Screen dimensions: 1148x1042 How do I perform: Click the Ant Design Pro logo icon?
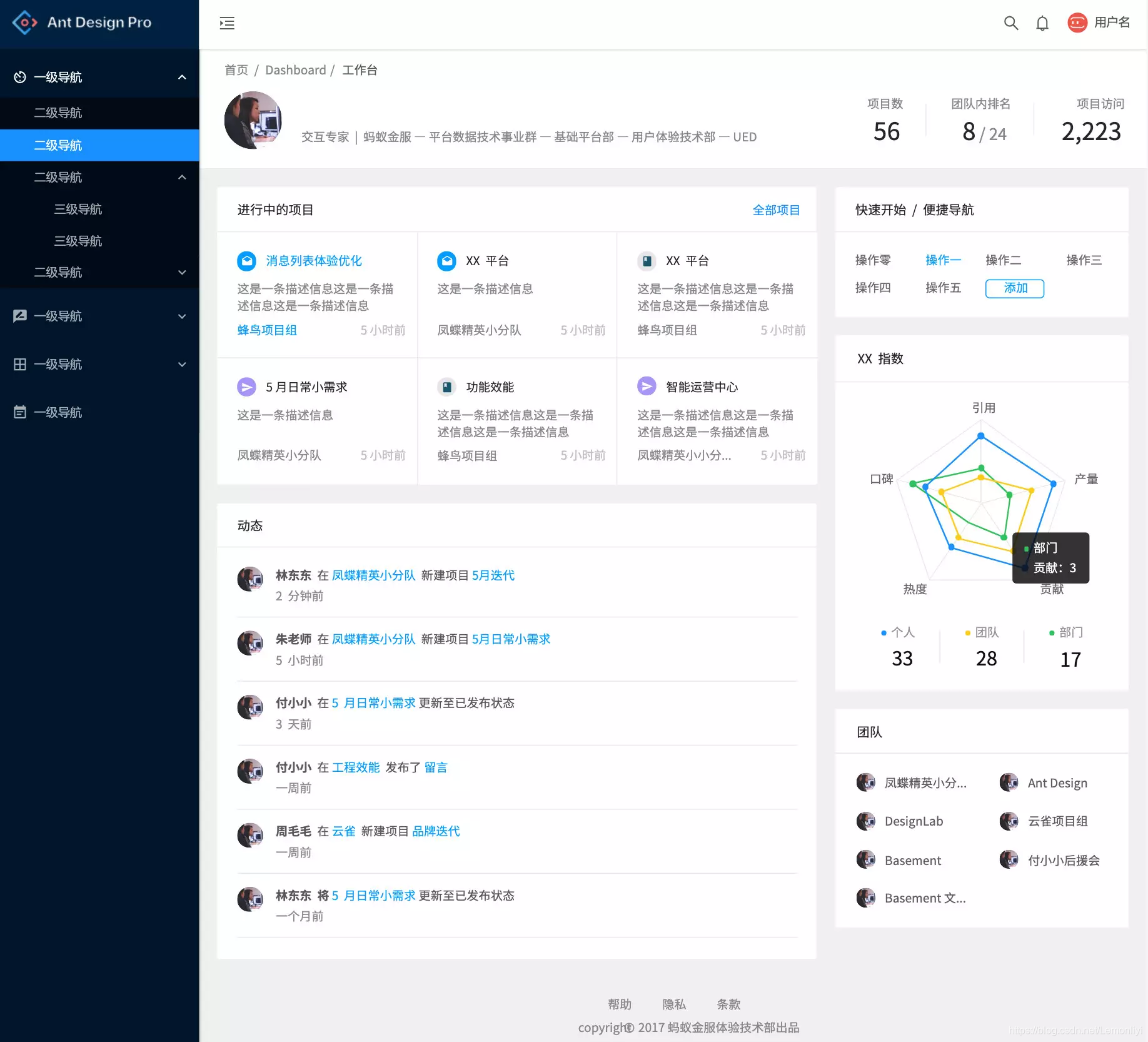24,23
